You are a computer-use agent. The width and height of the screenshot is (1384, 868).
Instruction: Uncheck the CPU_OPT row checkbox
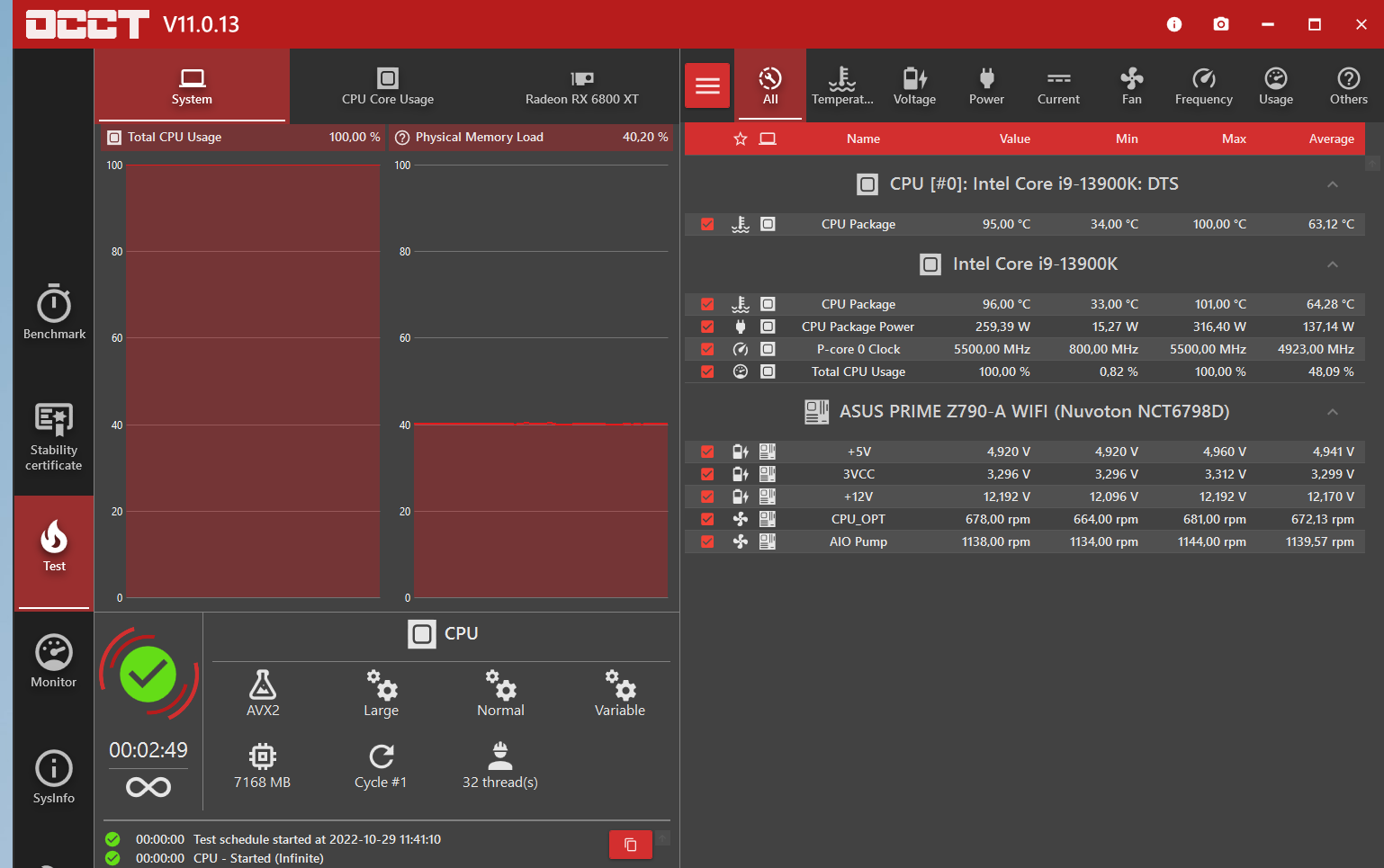click(707, 519)
